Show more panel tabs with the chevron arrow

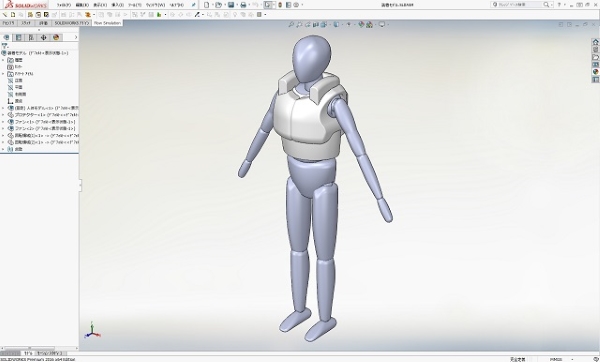point(76,37)
